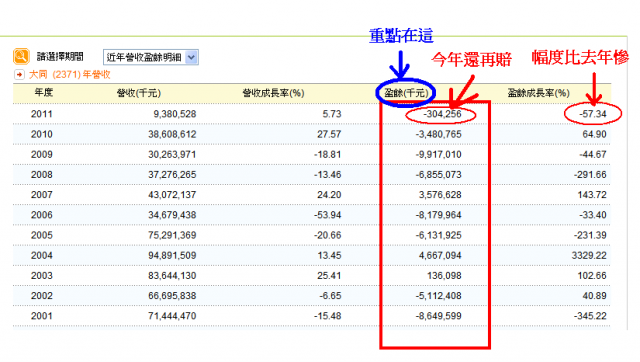
Task: Click the arrow icon beside 大同 (2371)
Action: pyautogui.click(x=19, y=75)
